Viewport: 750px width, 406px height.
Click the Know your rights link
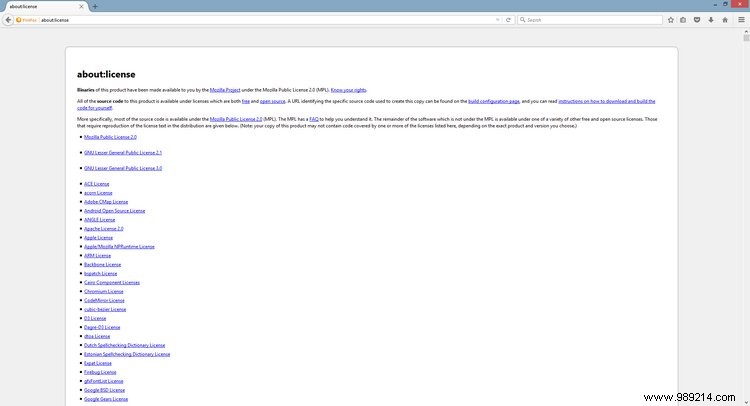pos(349,89)
